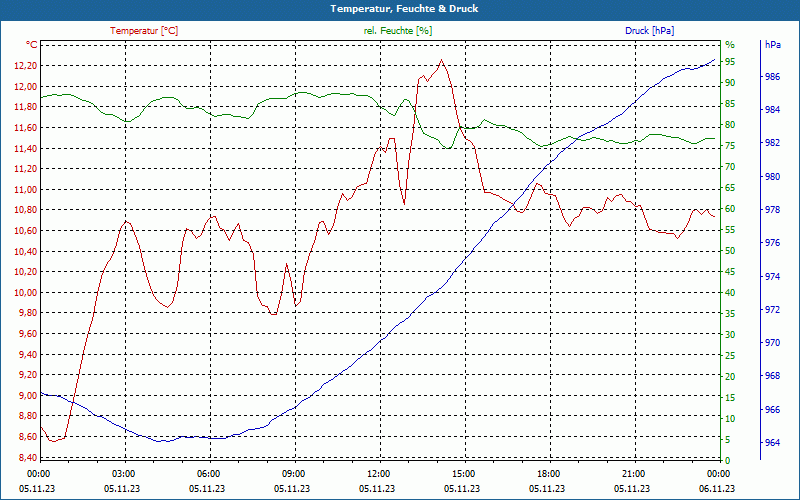The image size is (800, 500).
Task: Click the green humidity axis value 90
Action: point(730,83)
